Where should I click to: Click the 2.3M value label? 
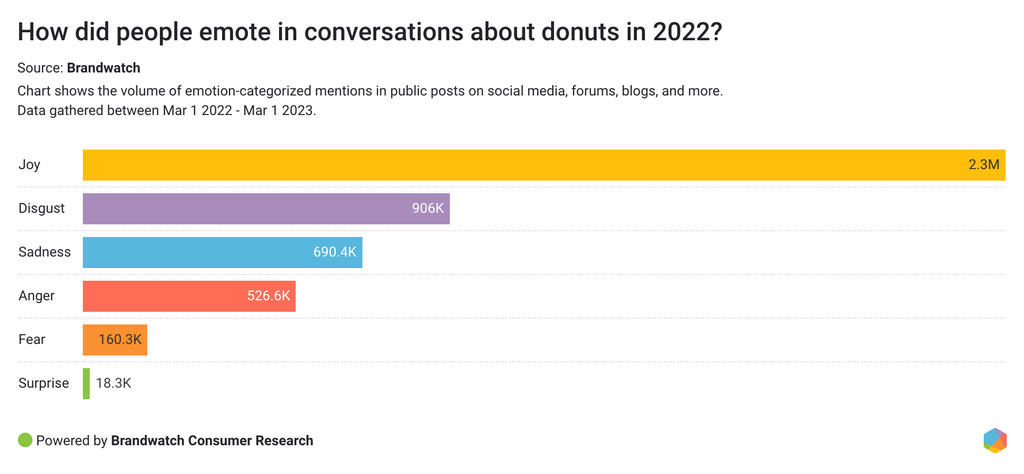pos(983,165)
